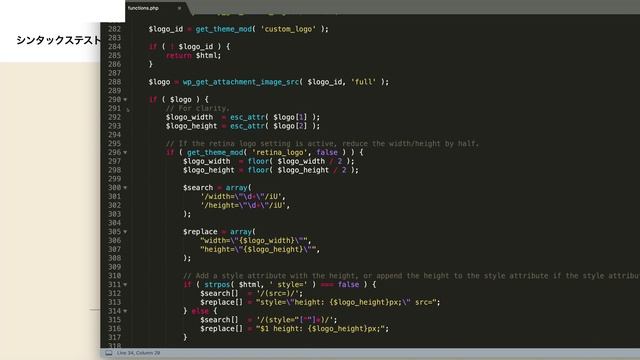The width and height of the screenshot is (640, 360).
Task: Collapse the else block at line 314
Action: click(x=125, y=311)
